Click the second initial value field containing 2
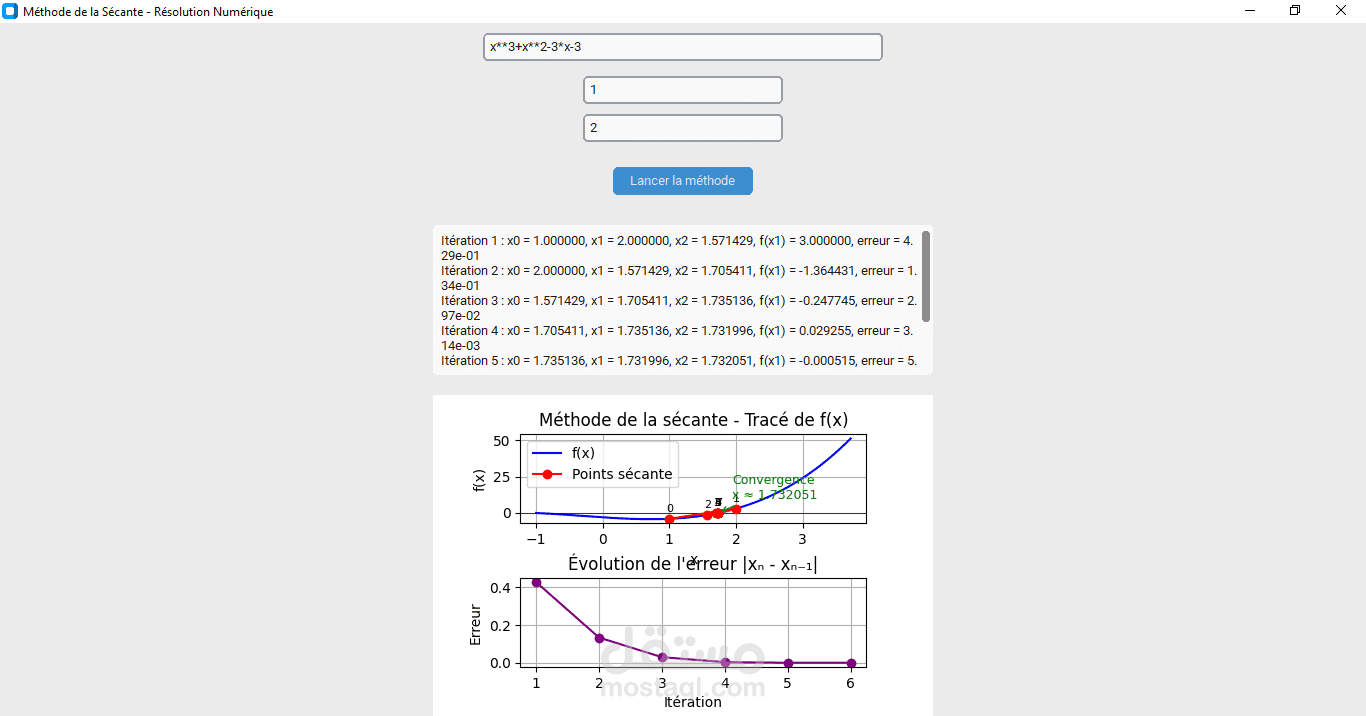 pyautogui.click(x=683, y=128)
